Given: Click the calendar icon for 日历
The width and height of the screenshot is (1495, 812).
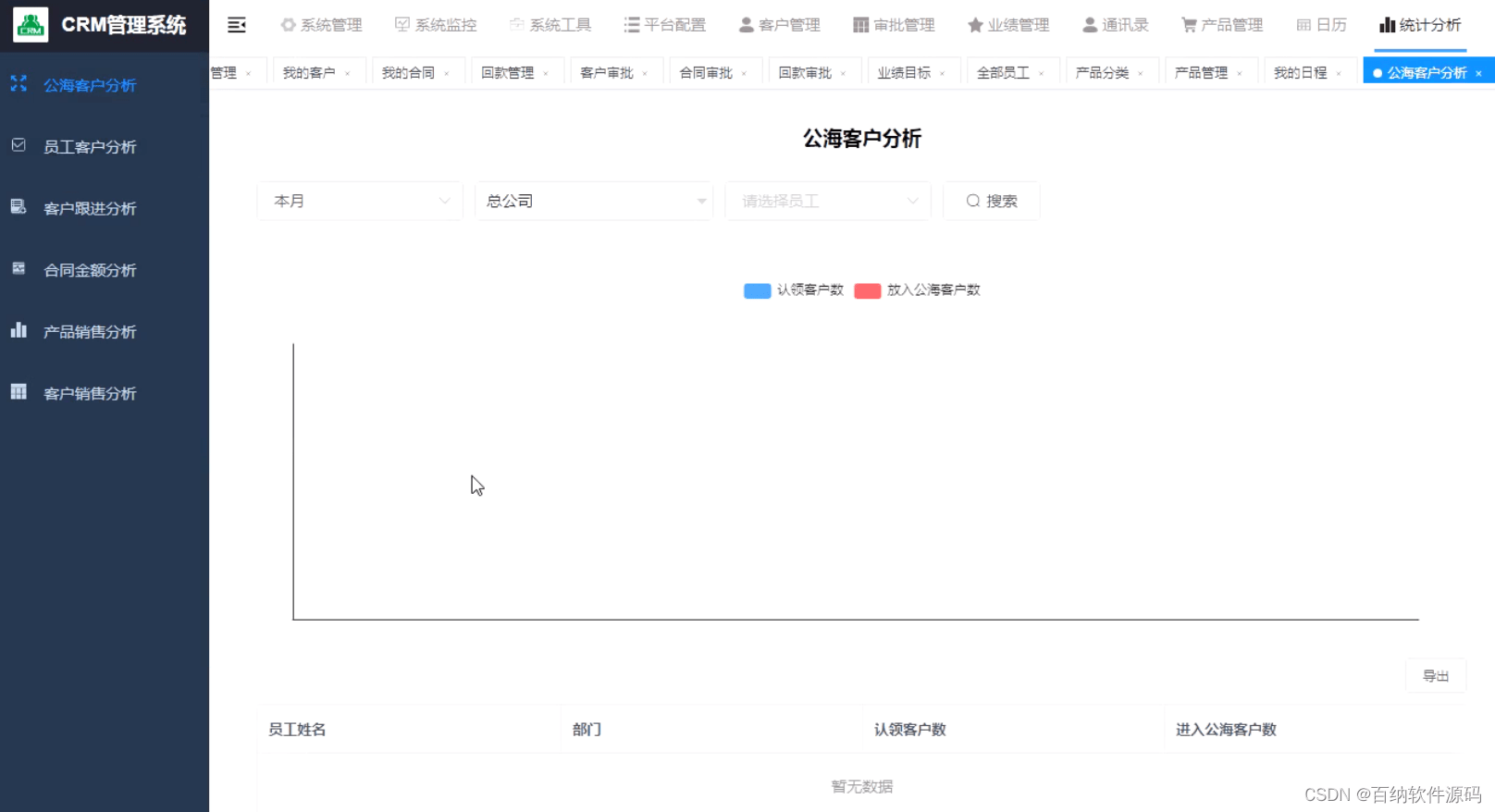Looking at the screenshot, I should click(x=1303, y=25).
